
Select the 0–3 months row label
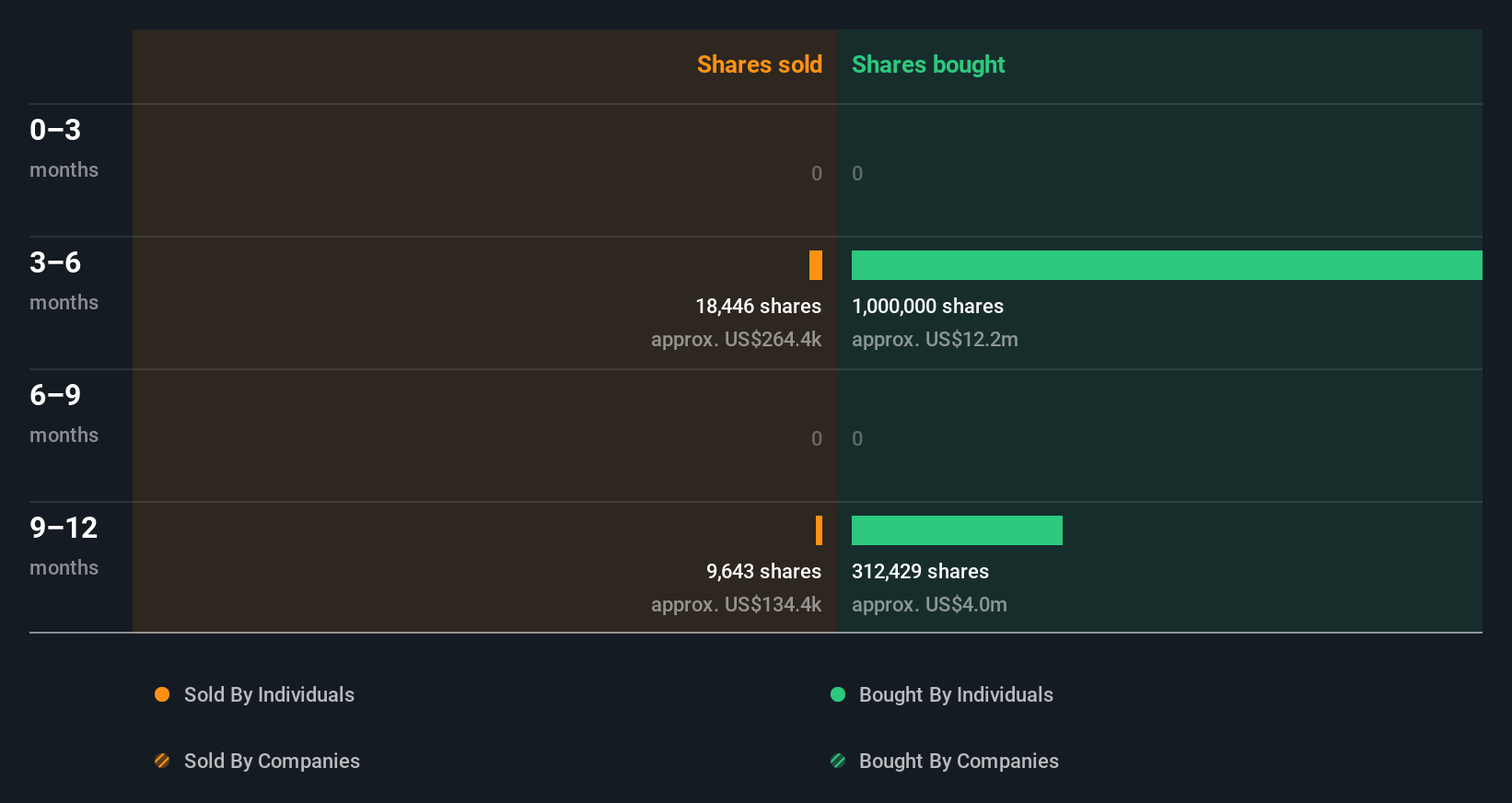click(x=64, y=147)
